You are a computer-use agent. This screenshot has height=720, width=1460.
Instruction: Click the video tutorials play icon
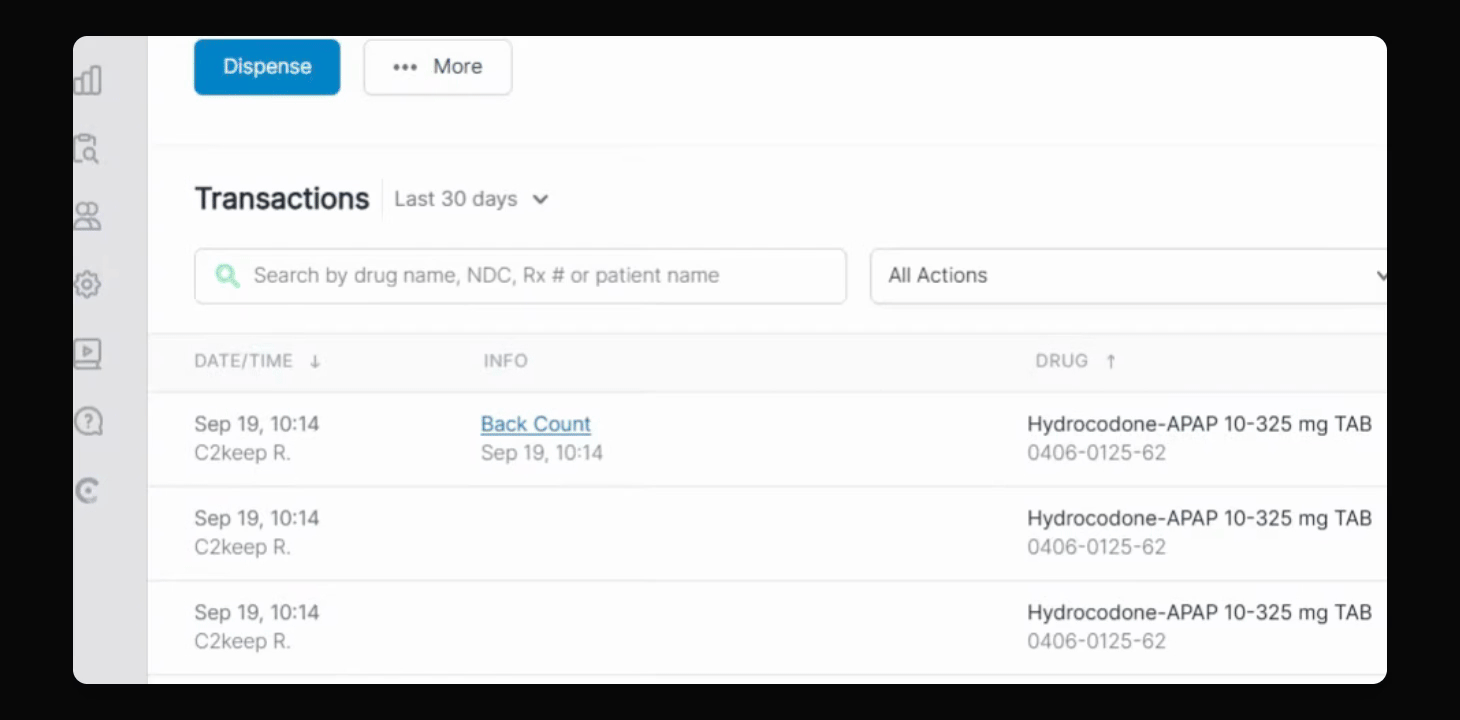(x=88, y=353)
